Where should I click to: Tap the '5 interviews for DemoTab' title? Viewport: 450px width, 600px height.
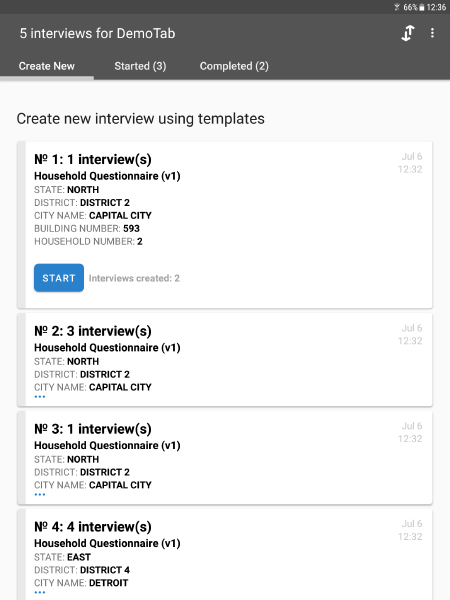tap(98, 34)
